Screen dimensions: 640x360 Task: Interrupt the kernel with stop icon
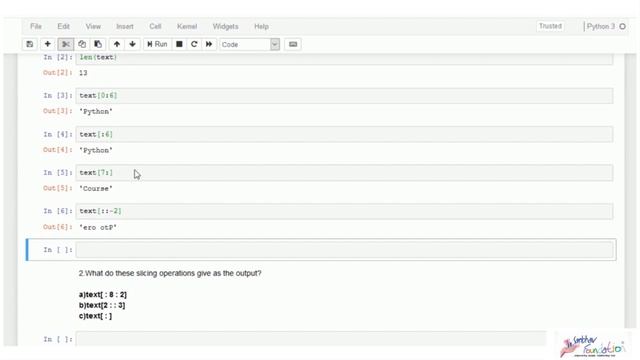tap(179, 44)
